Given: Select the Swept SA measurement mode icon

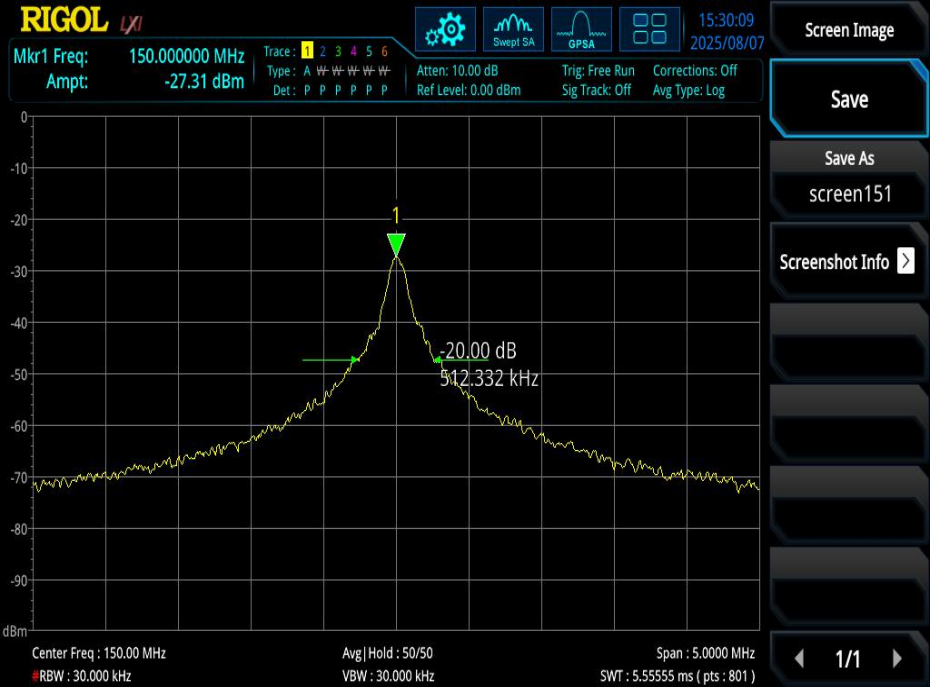Looking at the screenshot, I should click(x=513, y=30).
